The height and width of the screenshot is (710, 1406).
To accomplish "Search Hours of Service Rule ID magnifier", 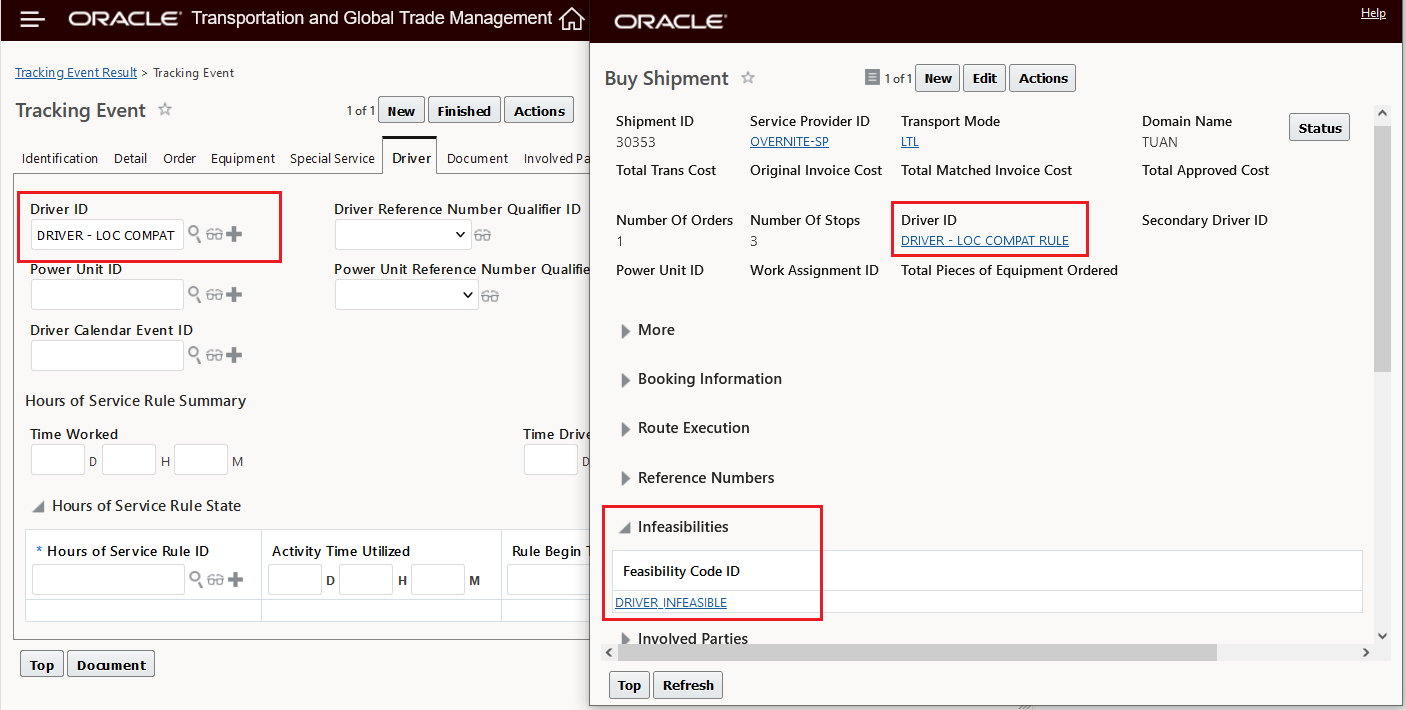I will (x=196, y=579).
